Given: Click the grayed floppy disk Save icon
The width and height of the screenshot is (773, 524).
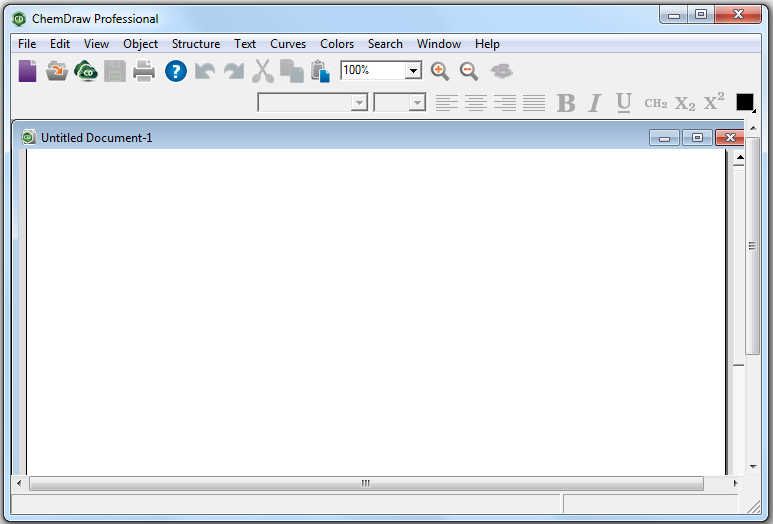Looking at the screenshot, I should click(x=115, y=71).
